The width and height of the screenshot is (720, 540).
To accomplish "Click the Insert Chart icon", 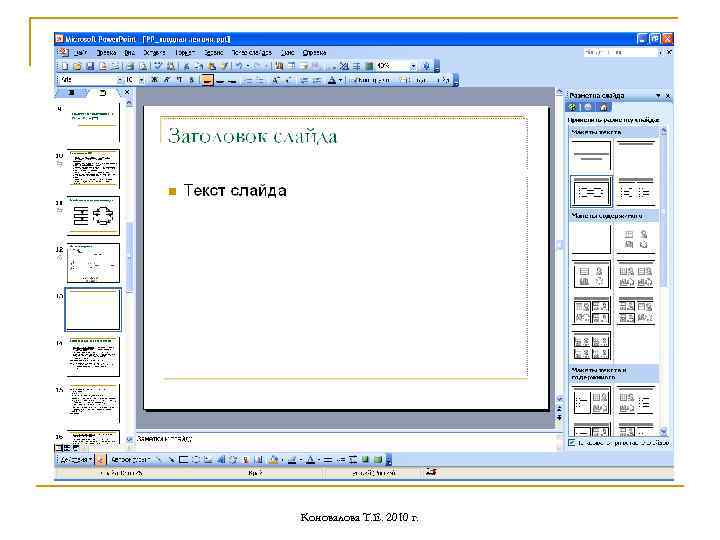I will [279, 66].
